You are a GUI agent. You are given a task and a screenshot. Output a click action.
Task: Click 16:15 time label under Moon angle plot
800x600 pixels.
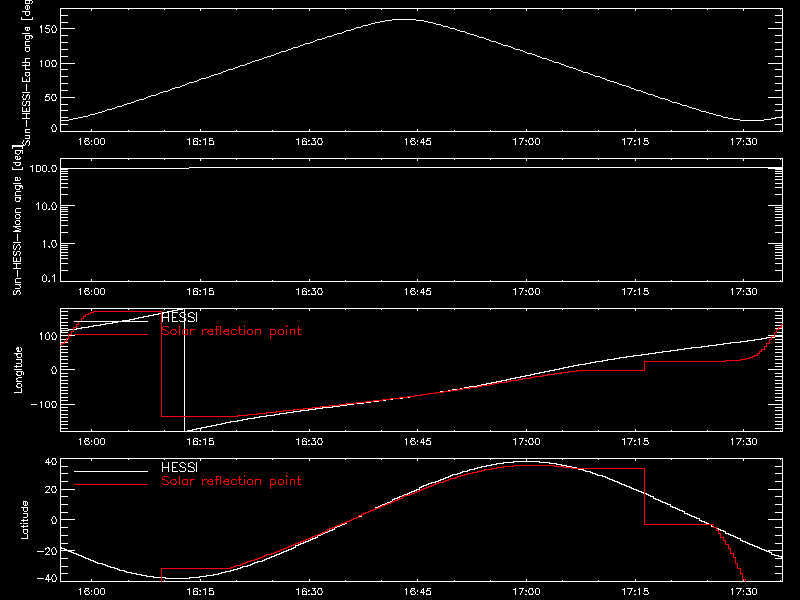coord(201,292)
